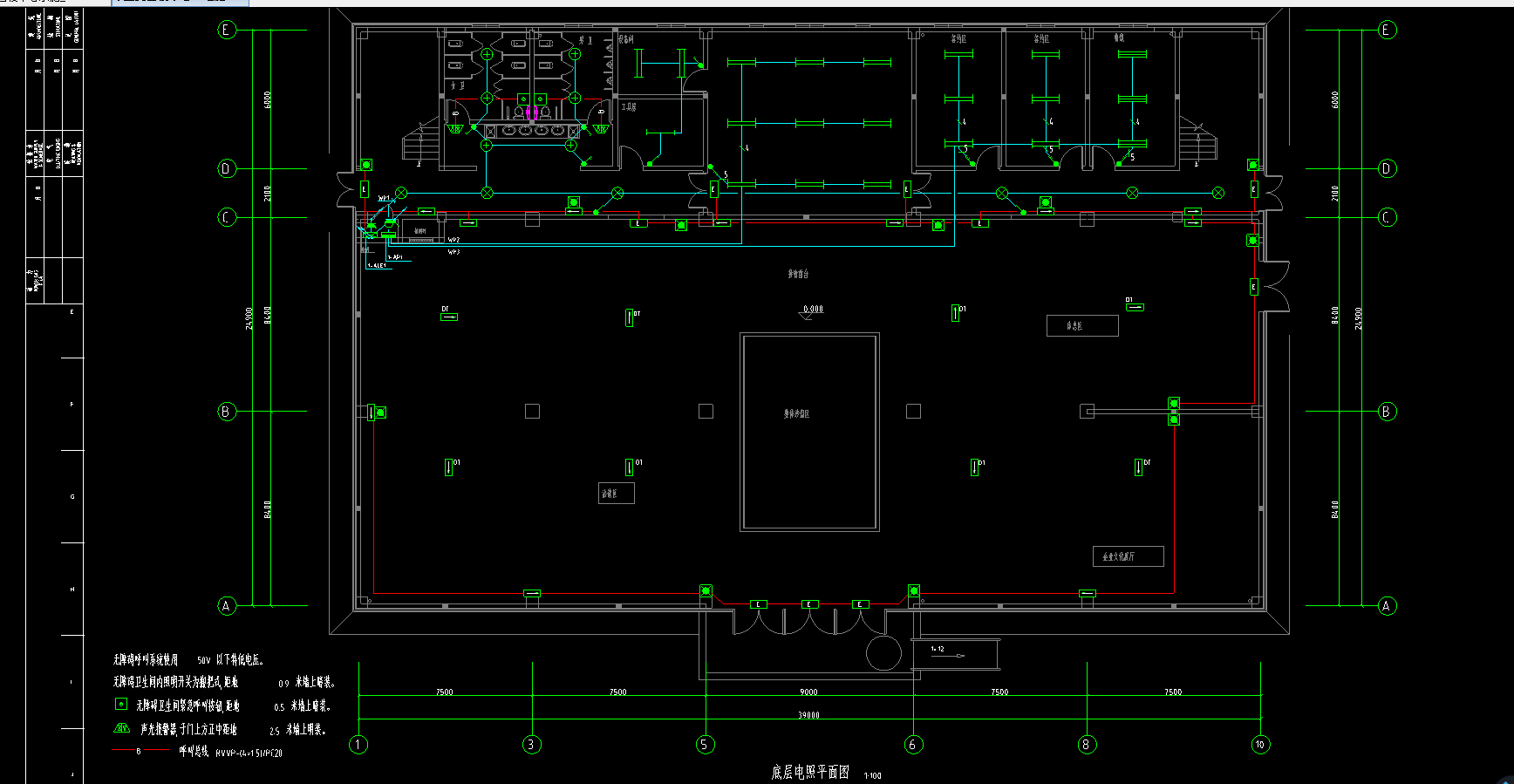Image resolution: width=1514 pixels, height=784 pixels.
Task: Pick bottom axis bubble 3
Action: coord(531,744)
